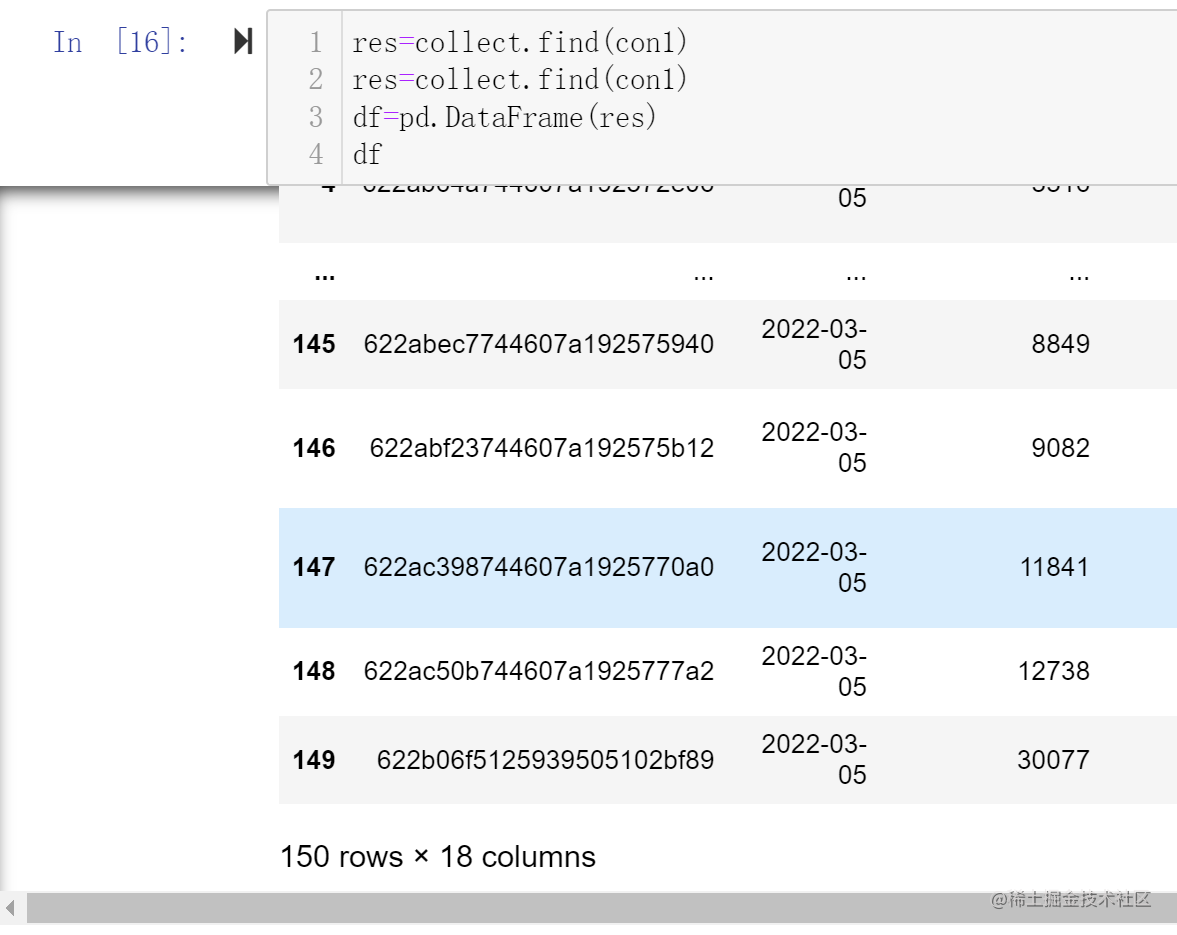1177x935 pixels.
Task: Click the 2022-03-05 date in row 148
Action: click(x=813, y=671)
